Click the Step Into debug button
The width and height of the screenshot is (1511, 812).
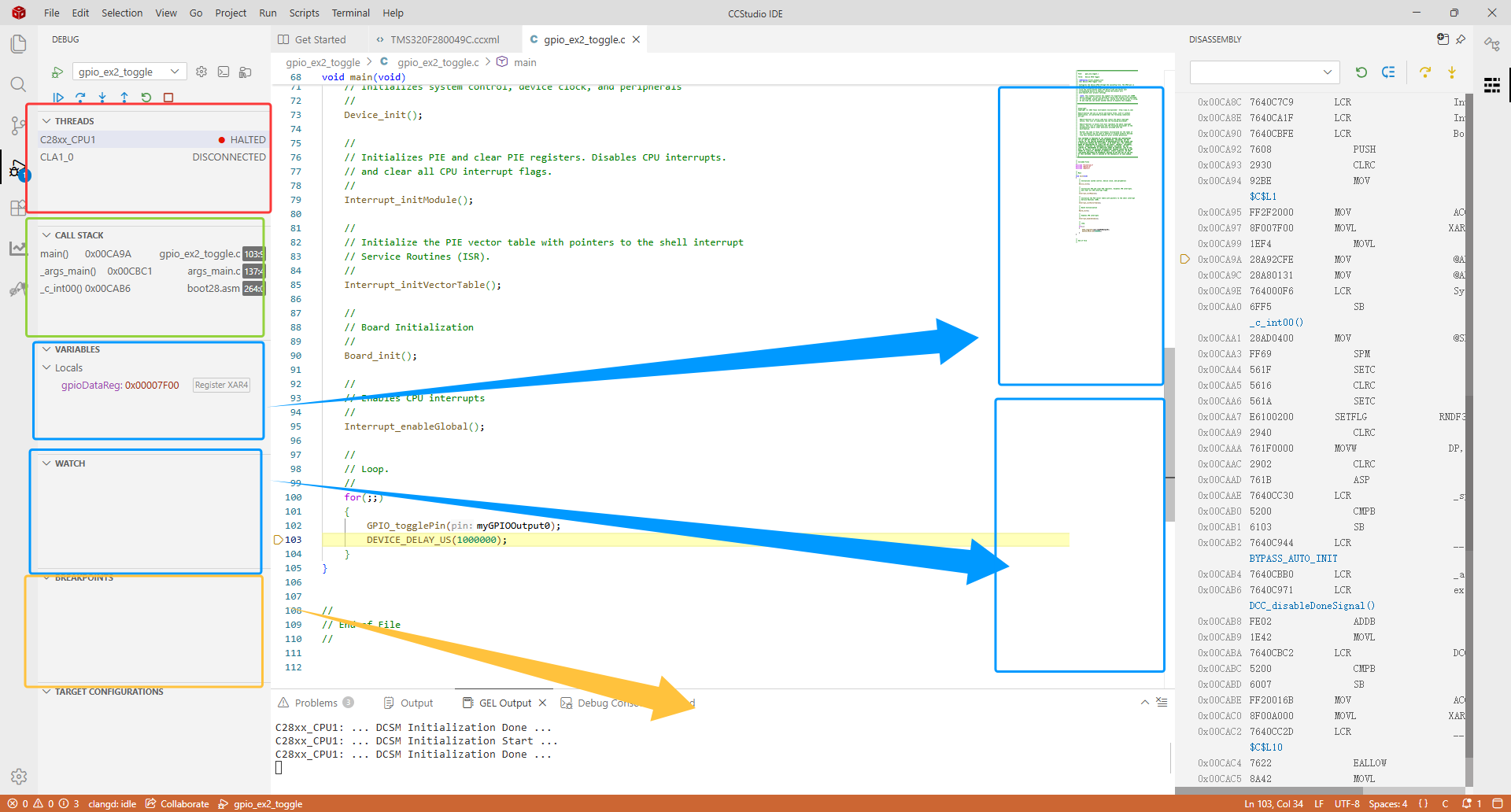(102, 98)
